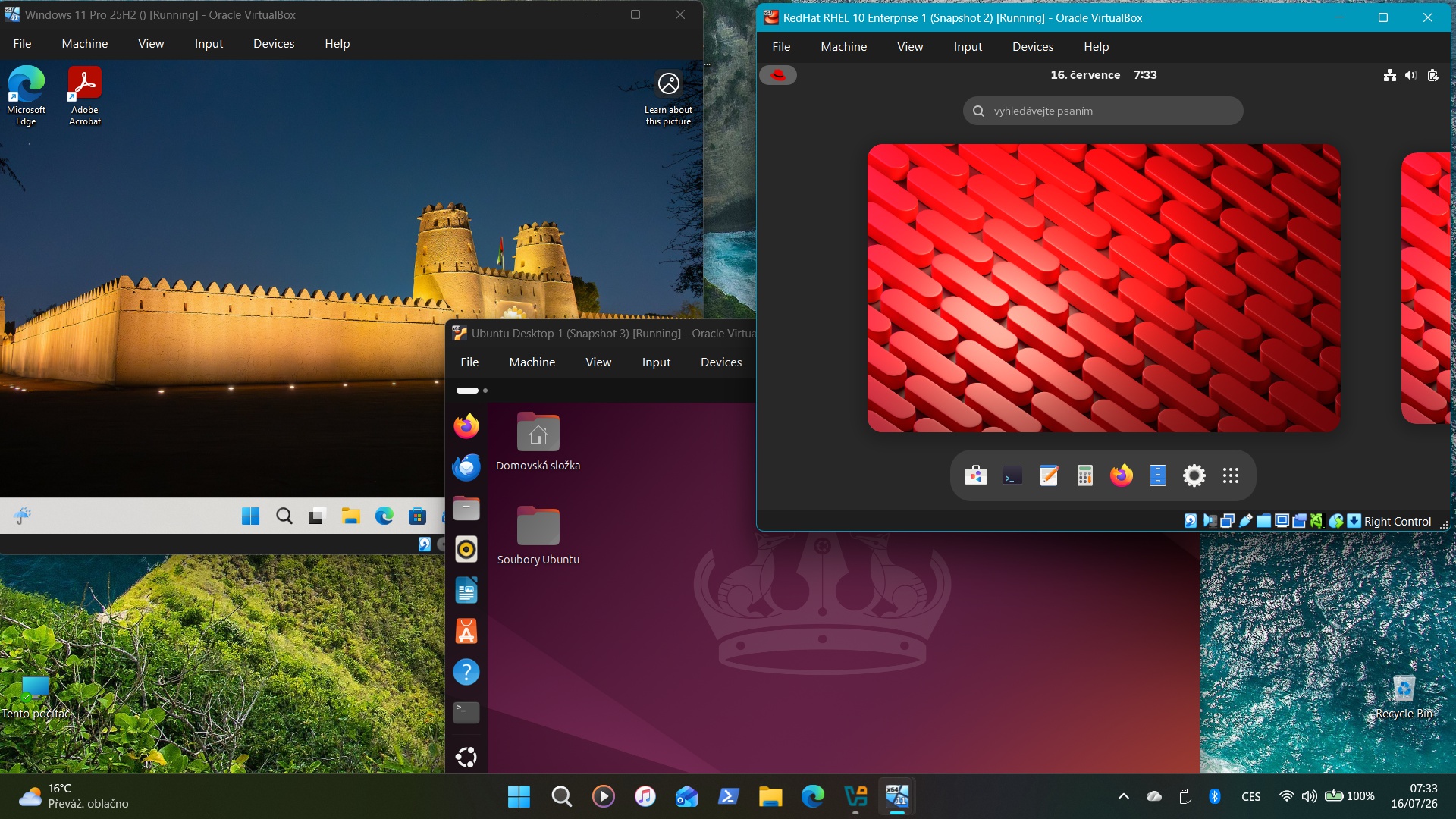Launch Firefox from the Ubuntu dock
This screenshot has height=819, width=1456.
[x=466, y=426]
